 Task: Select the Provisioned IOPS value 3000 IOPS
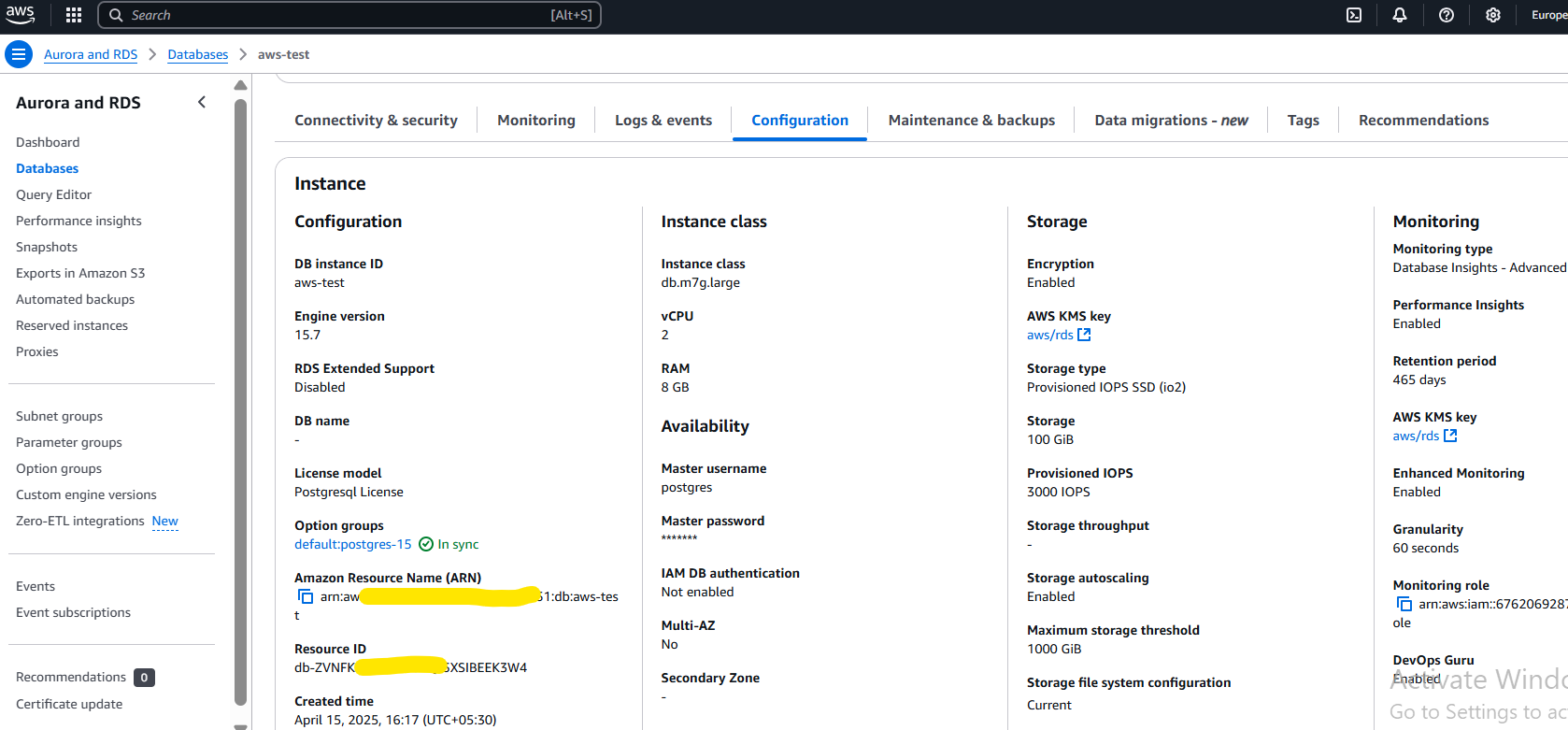pos(1059,492)
